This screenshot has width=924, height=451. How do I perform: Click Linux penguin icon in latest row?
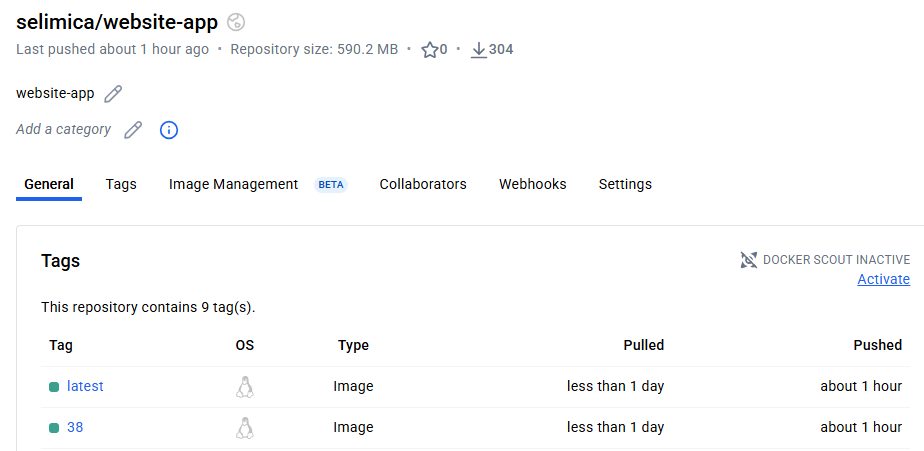(x=245, y=387)
